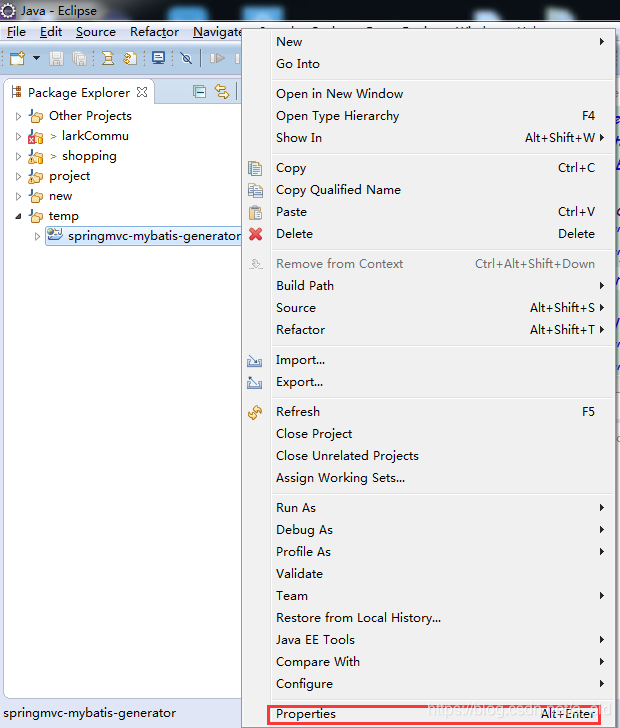The width and height of the screenshot is (620, 728).
Task: Expand the shopping tree node
Action: point(18,156)
